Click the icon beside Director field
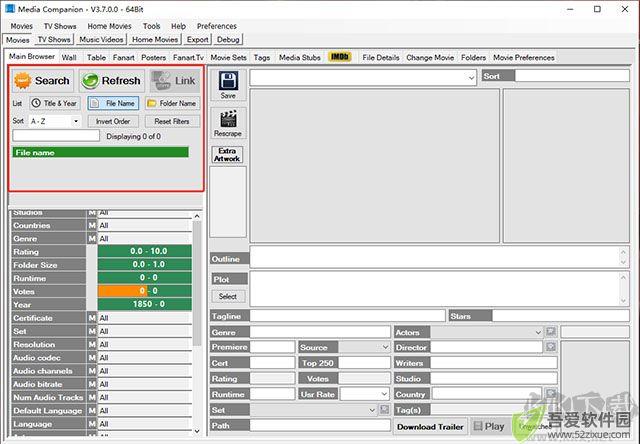 pyautogui.click(x=551, y=347)
